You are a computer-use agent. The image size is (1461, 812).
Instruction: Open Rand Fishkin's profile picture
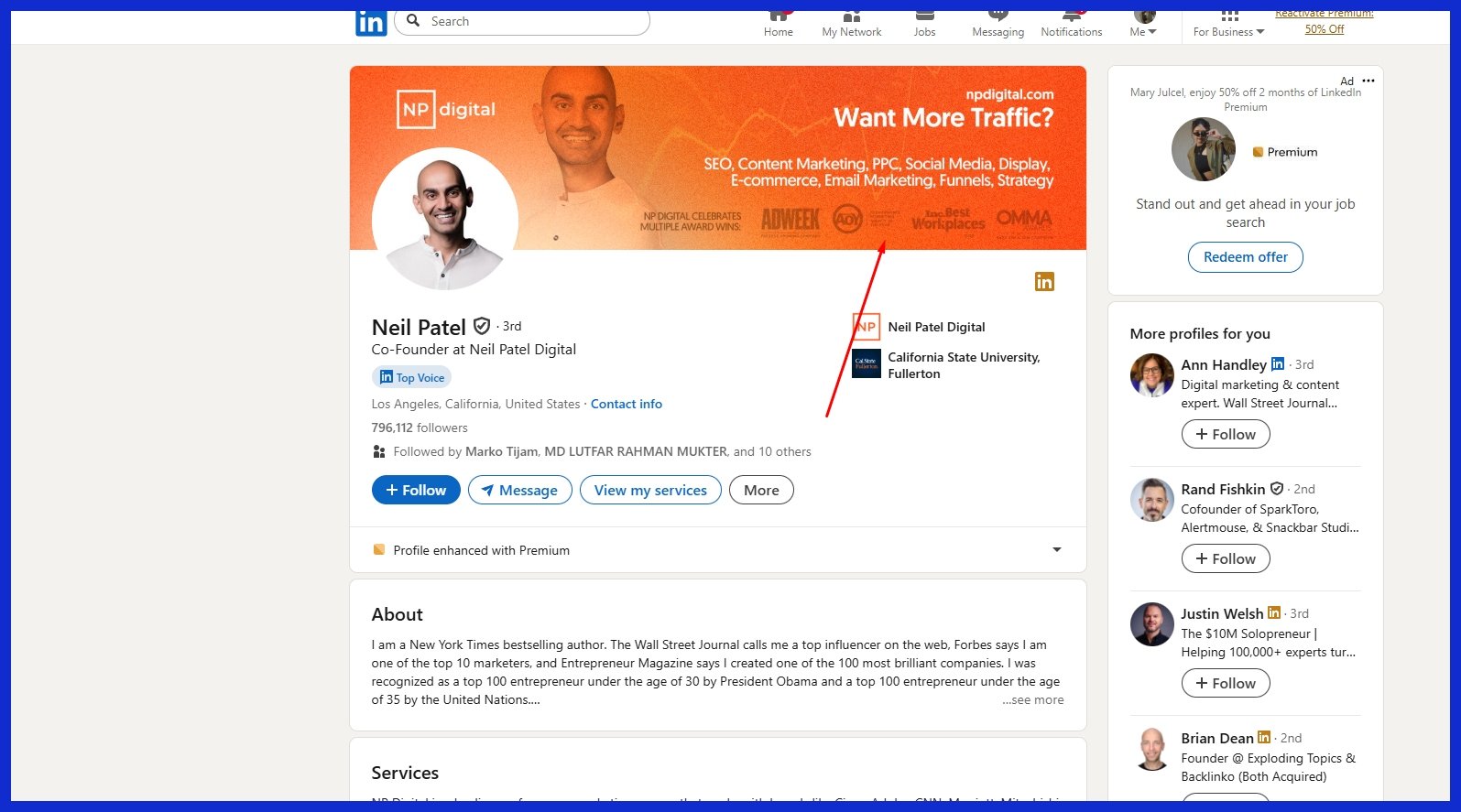(x=1152, y=500)
